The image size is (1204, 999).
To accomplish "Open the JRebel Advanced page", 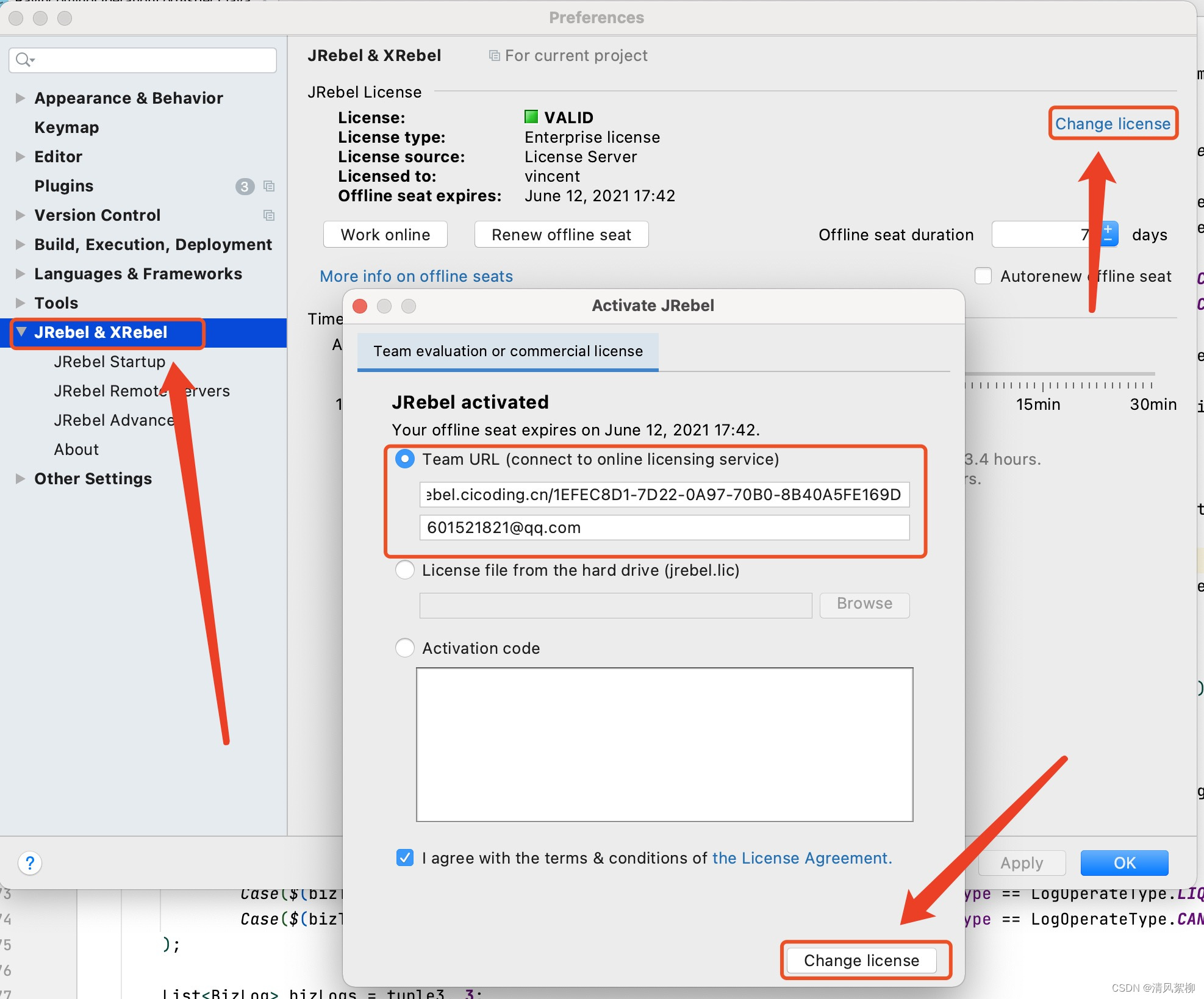I will [114, 420].
